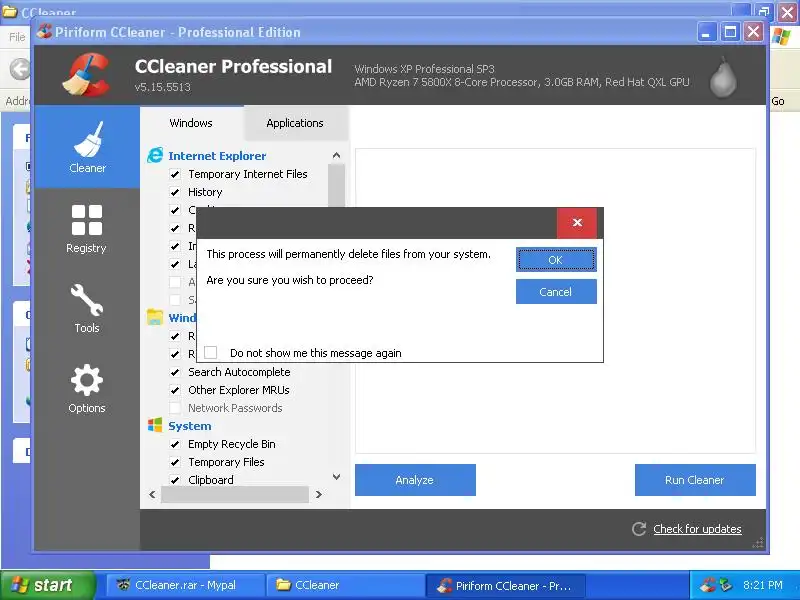Open the Tools section

(87, 309)
